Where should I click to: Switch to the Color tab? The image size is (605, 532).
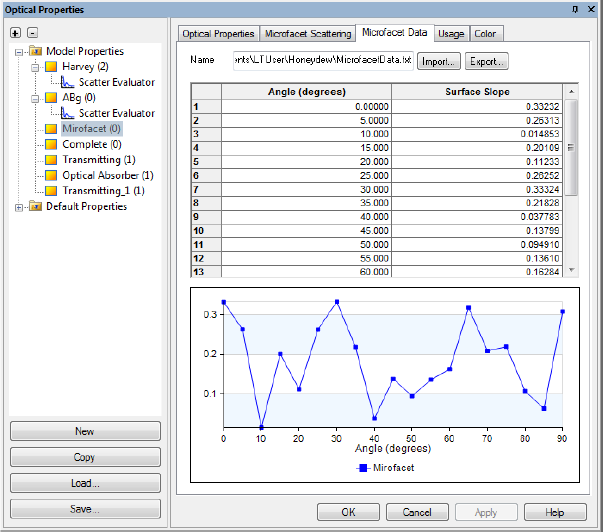click(485, 34)
